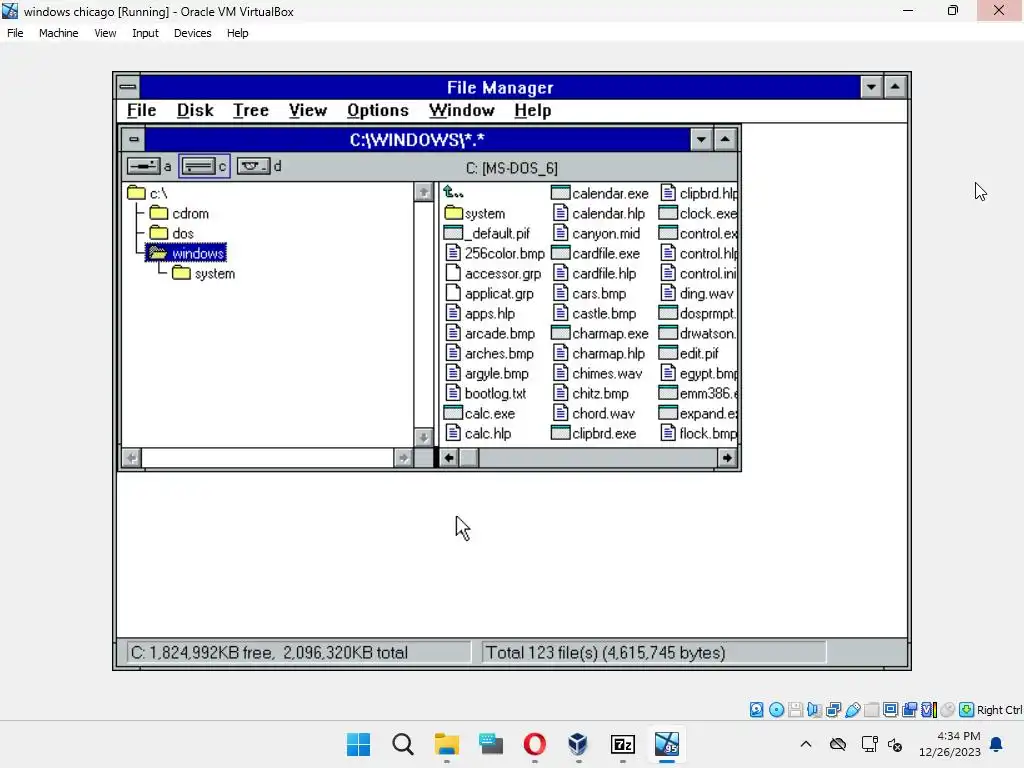Viewport: 1024px width, 768px height.
Task: Open the Disk menu
Action: point(195,110)
